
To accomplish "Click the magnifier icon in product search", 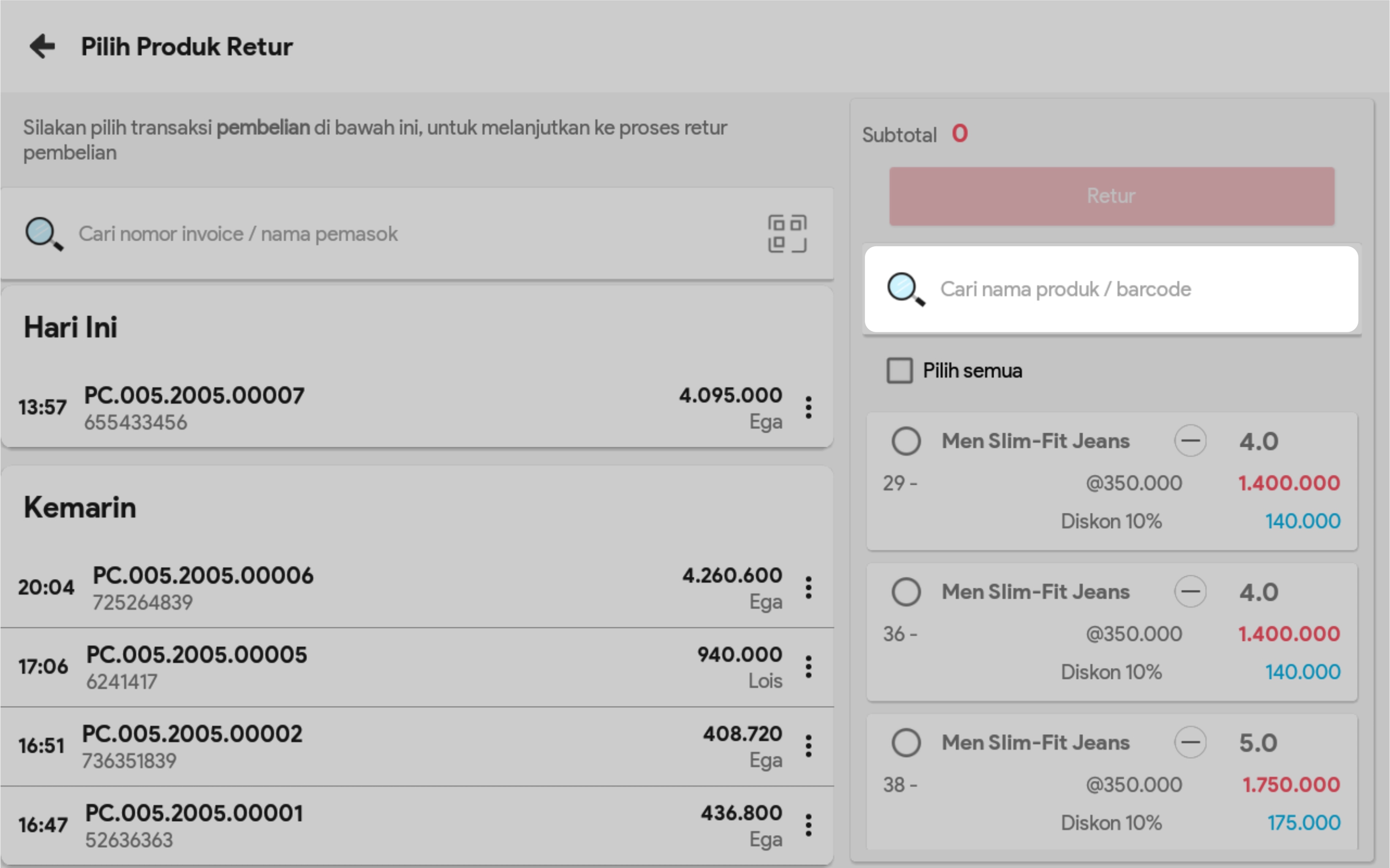I will tap(906, 290).
